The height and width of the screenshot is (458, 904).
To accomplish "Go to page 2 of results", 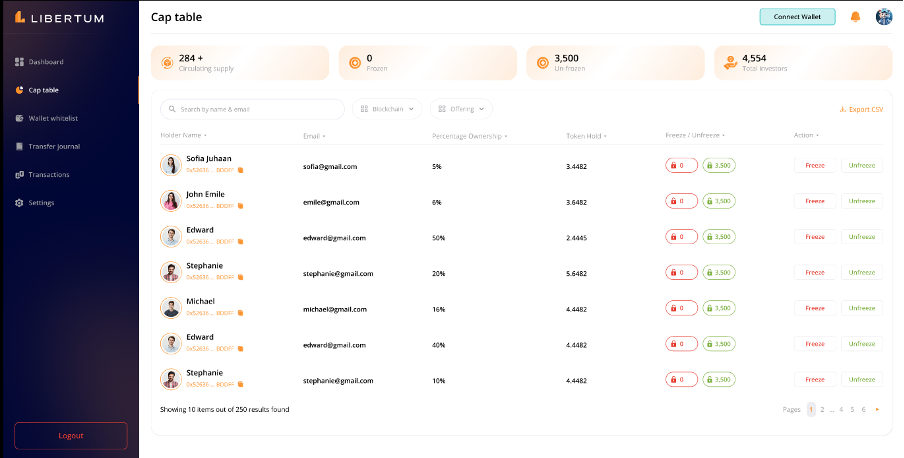I will coord(822,409).
